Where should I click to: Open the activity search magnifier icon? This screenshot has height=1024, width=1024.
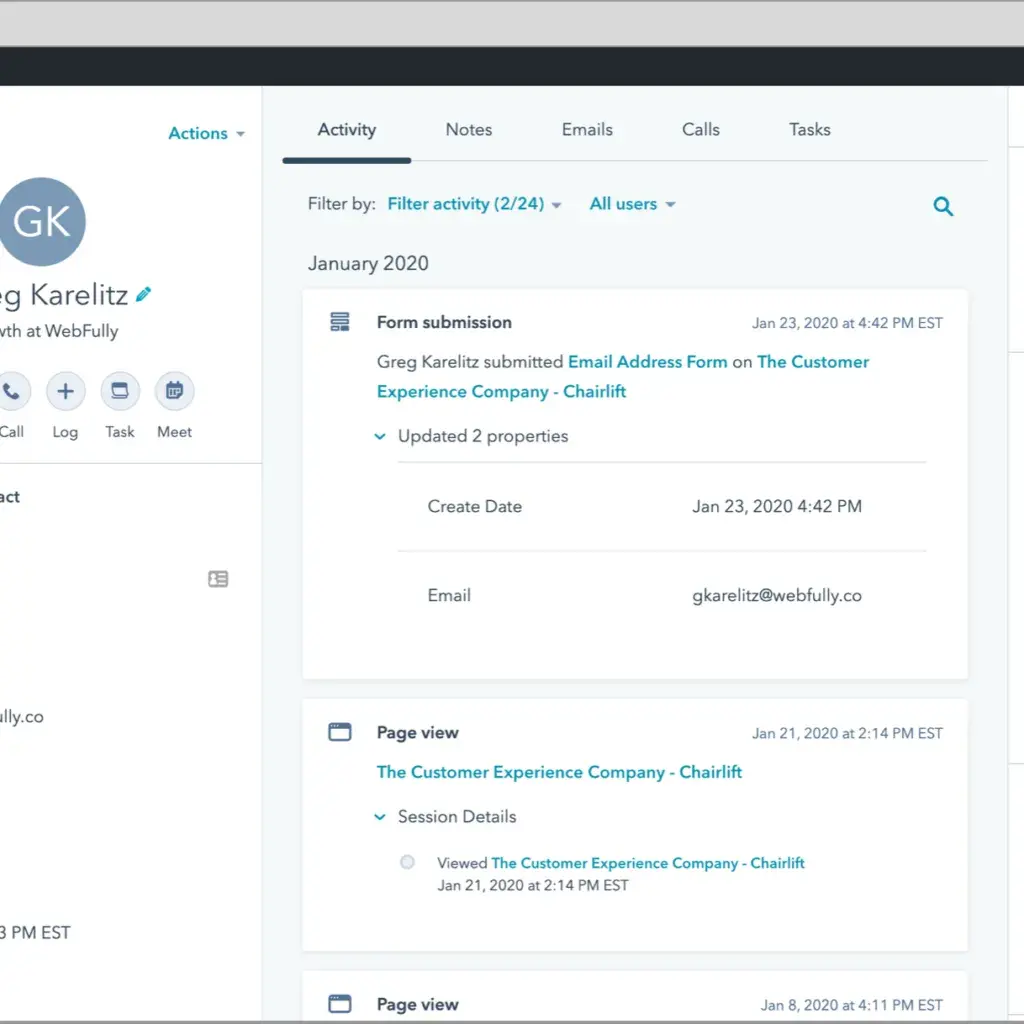[942, 206]
